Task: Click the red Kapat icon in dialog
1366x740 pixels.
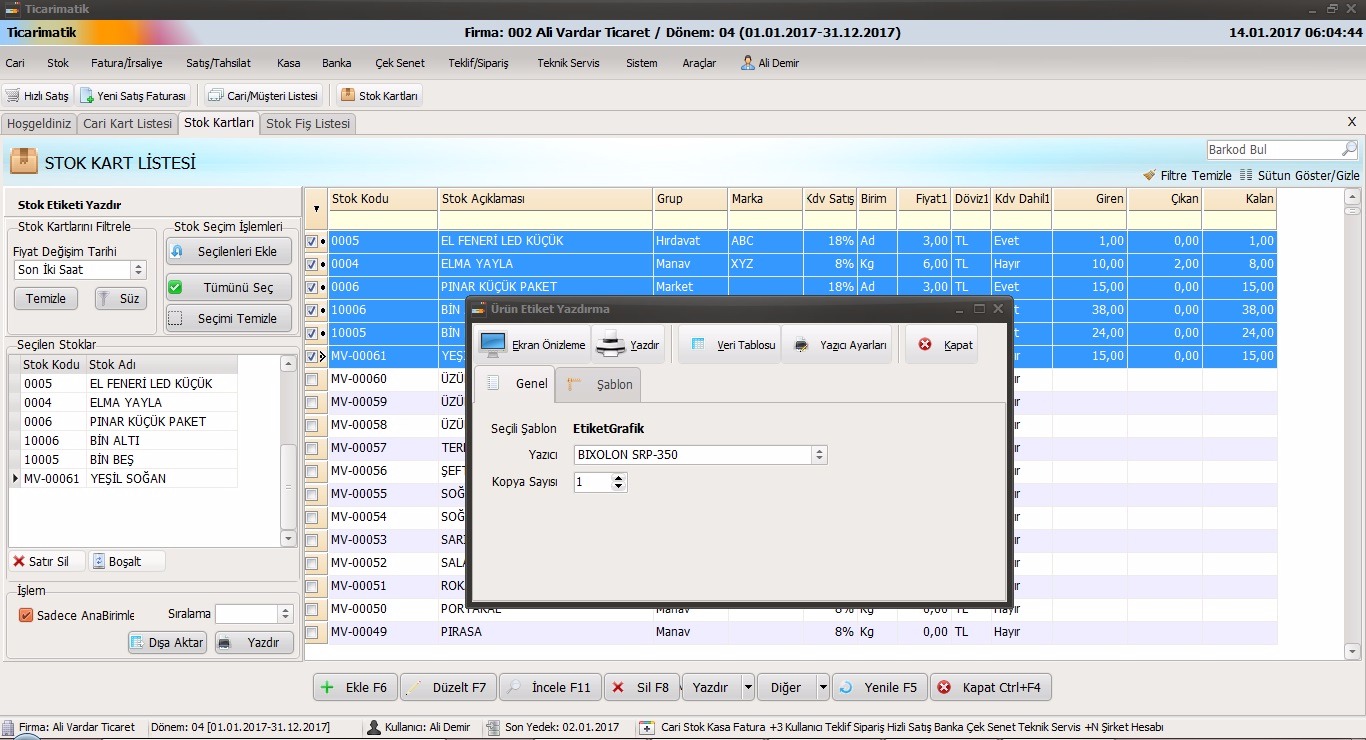Action: 925,344
